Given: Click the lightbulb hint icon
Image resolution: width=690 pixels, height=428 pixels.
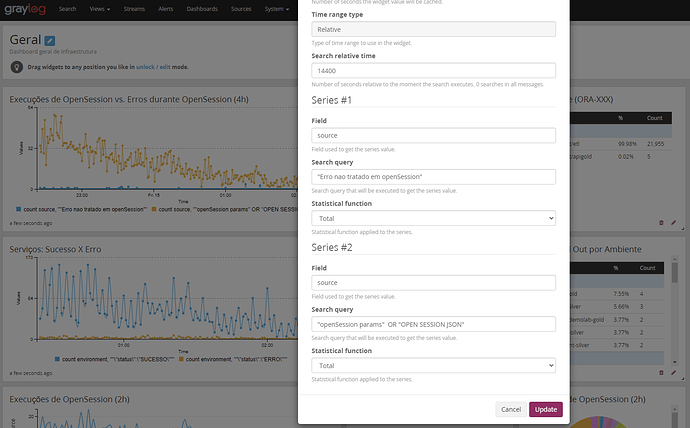Looking at the screenshot, I should pos(17,67).
